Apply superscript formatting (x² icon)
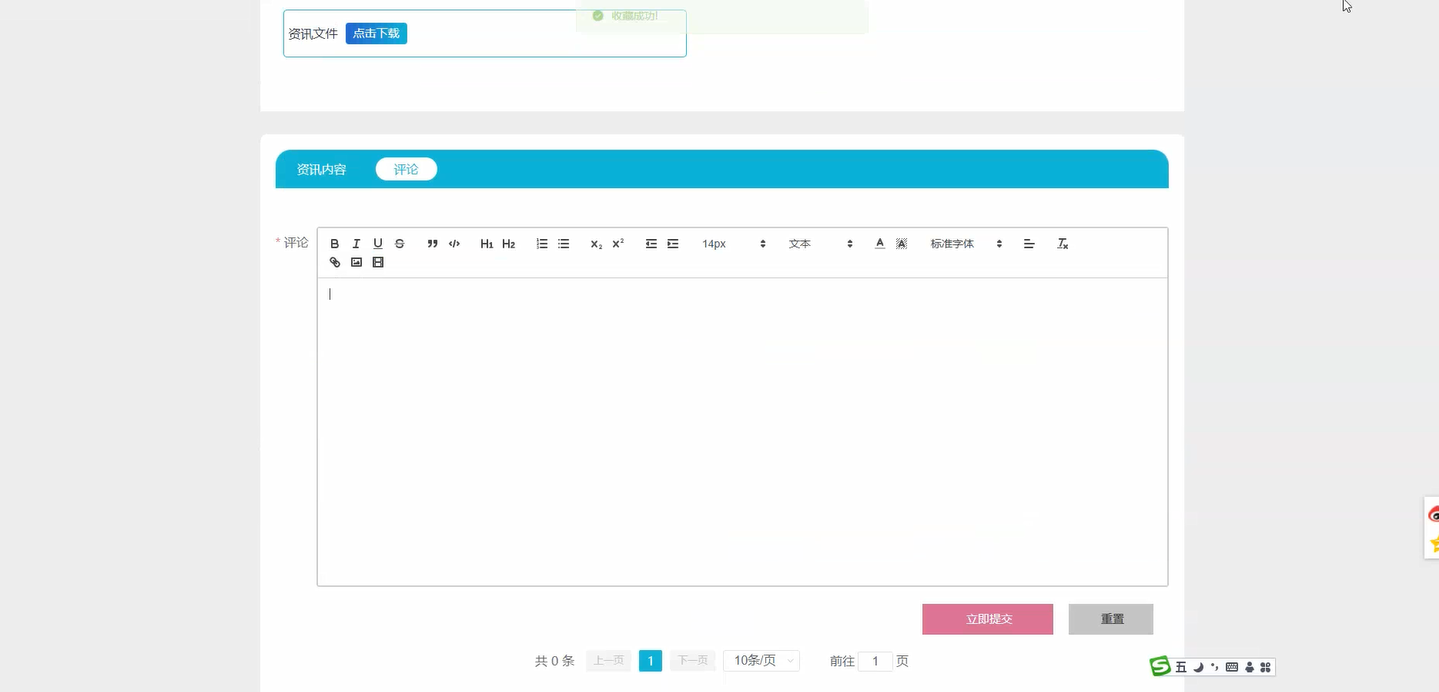 pyautogui.click(x=618, y=244)
